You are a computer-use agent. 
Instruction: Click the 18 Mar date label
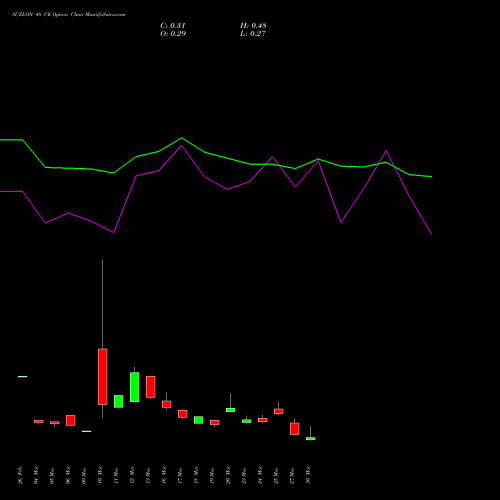coord(196,475)
